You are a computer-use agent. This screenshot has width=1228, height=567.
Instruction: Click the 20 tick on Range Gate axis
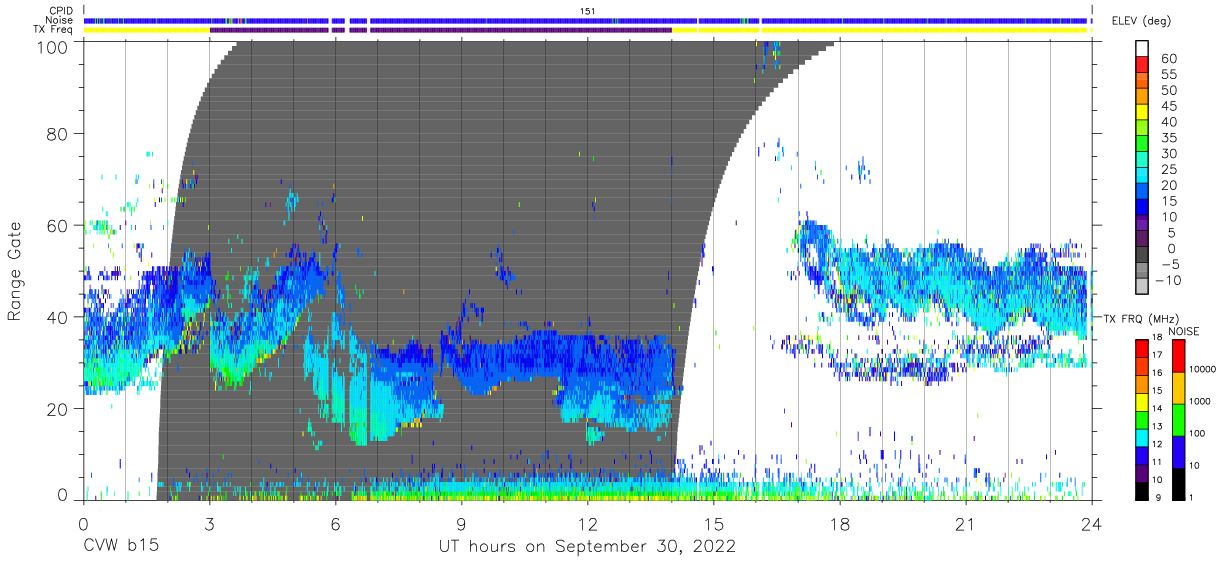[60, 409]
